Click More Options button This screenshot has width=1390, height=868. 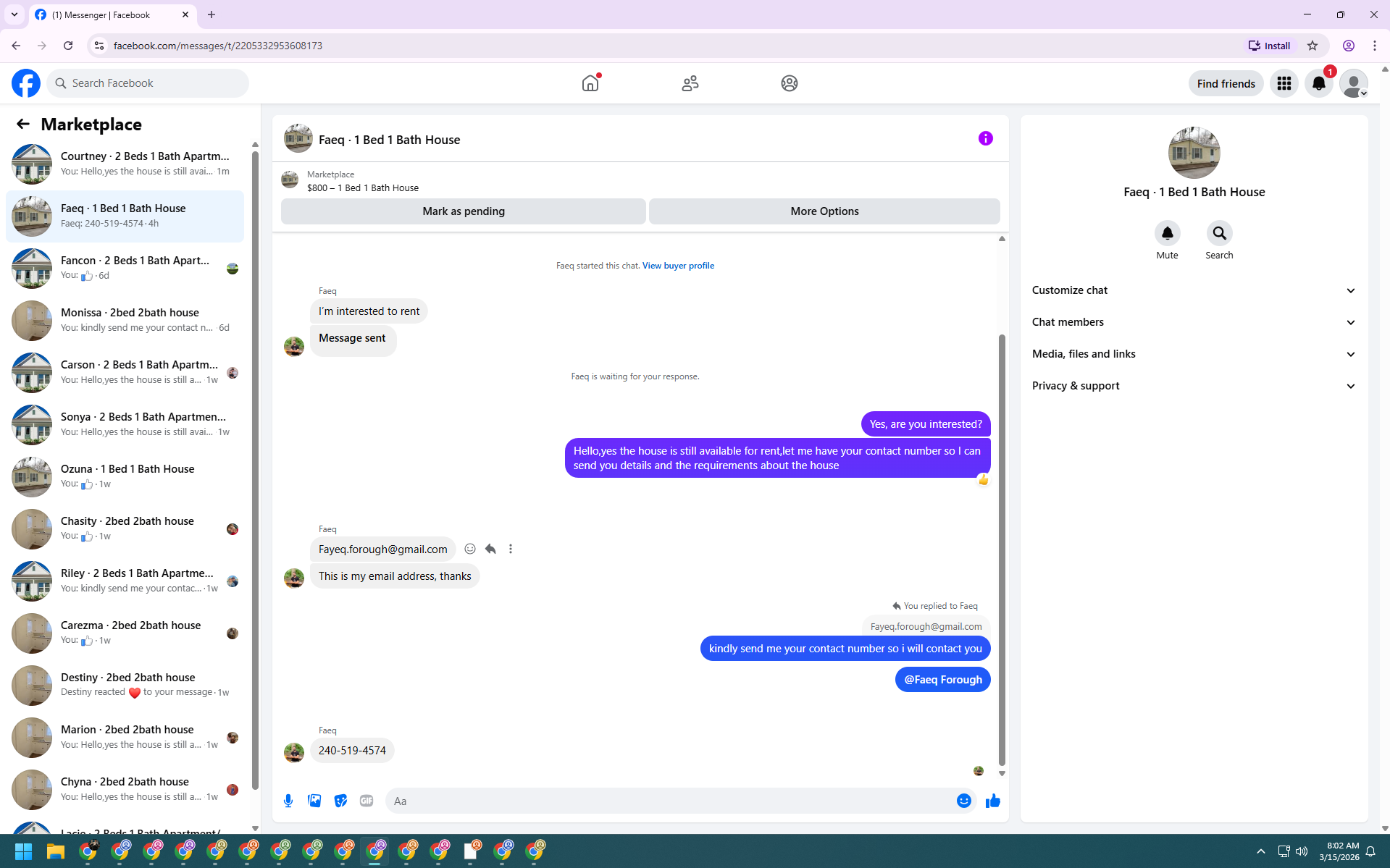[x=824, y=211]
